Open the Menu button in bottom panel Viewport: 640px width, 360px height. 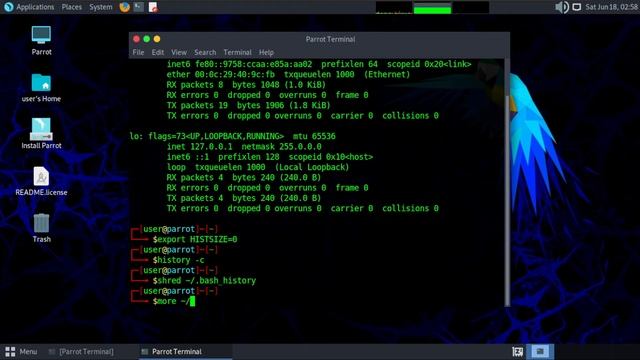21,351
